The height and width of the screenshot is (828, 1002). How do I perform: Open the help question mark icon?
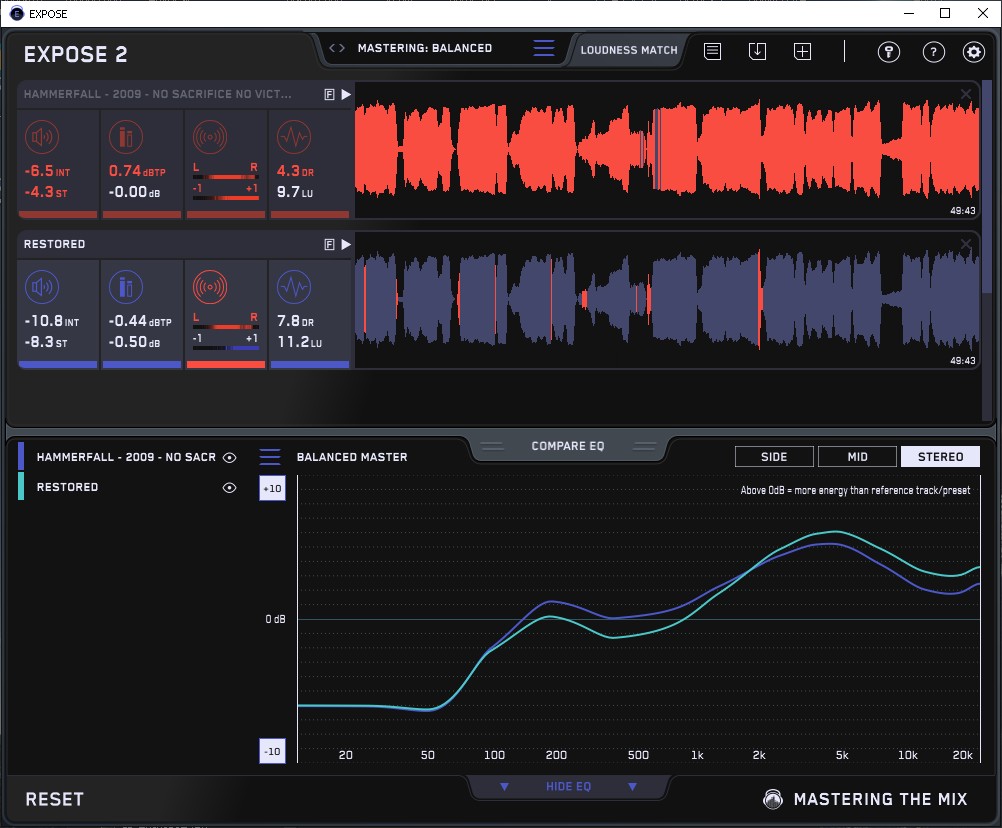(x=933, y=52)
